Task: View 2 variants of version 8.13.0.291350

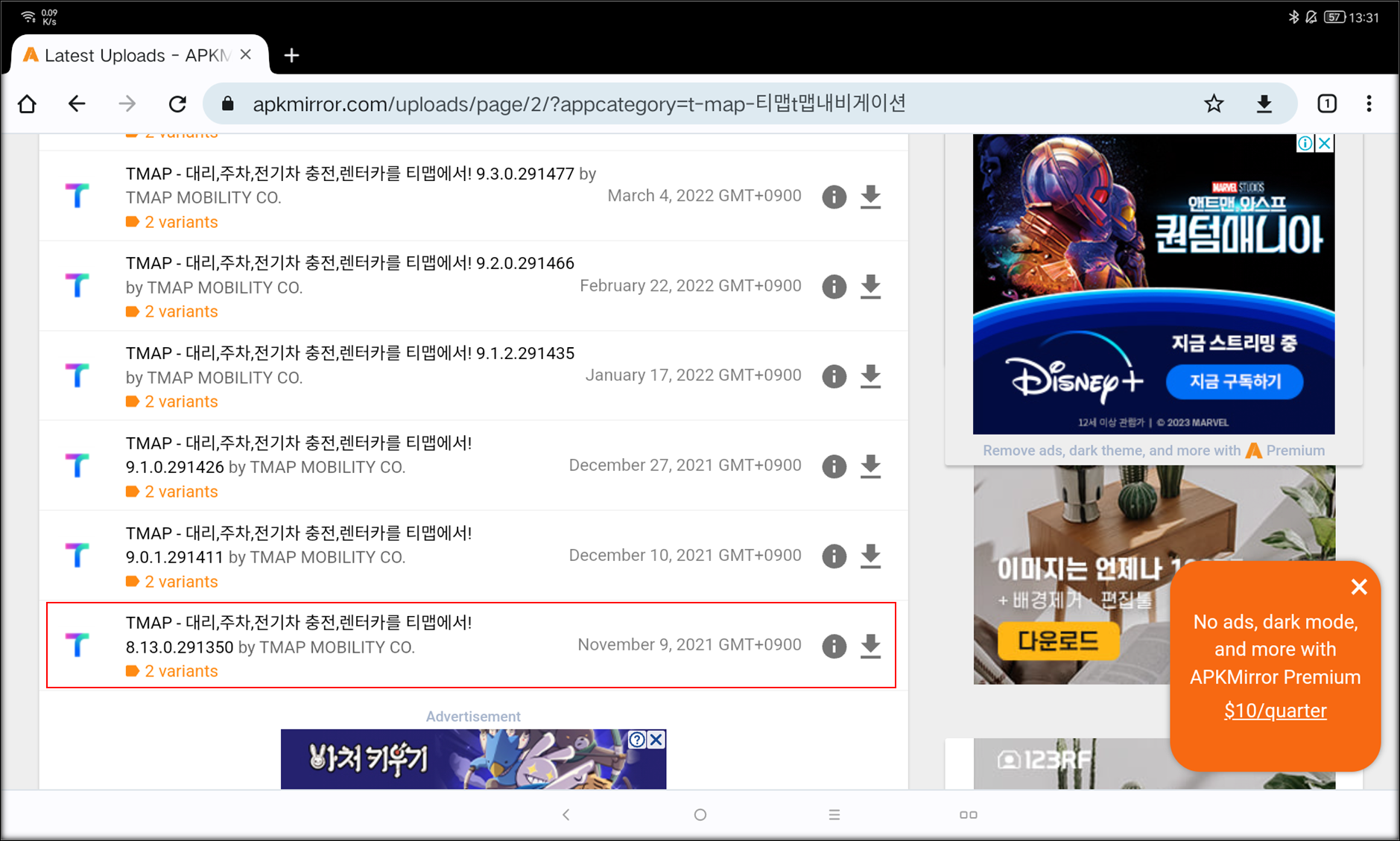Action: pos(172,671)
